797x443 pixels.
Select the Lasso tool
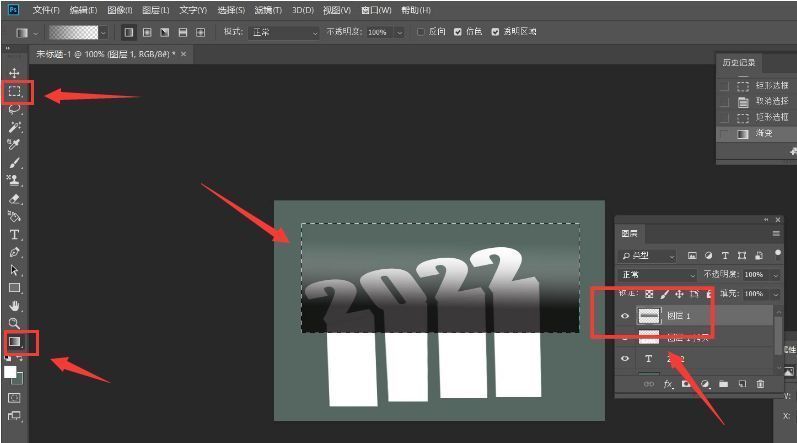coord(14,109)
